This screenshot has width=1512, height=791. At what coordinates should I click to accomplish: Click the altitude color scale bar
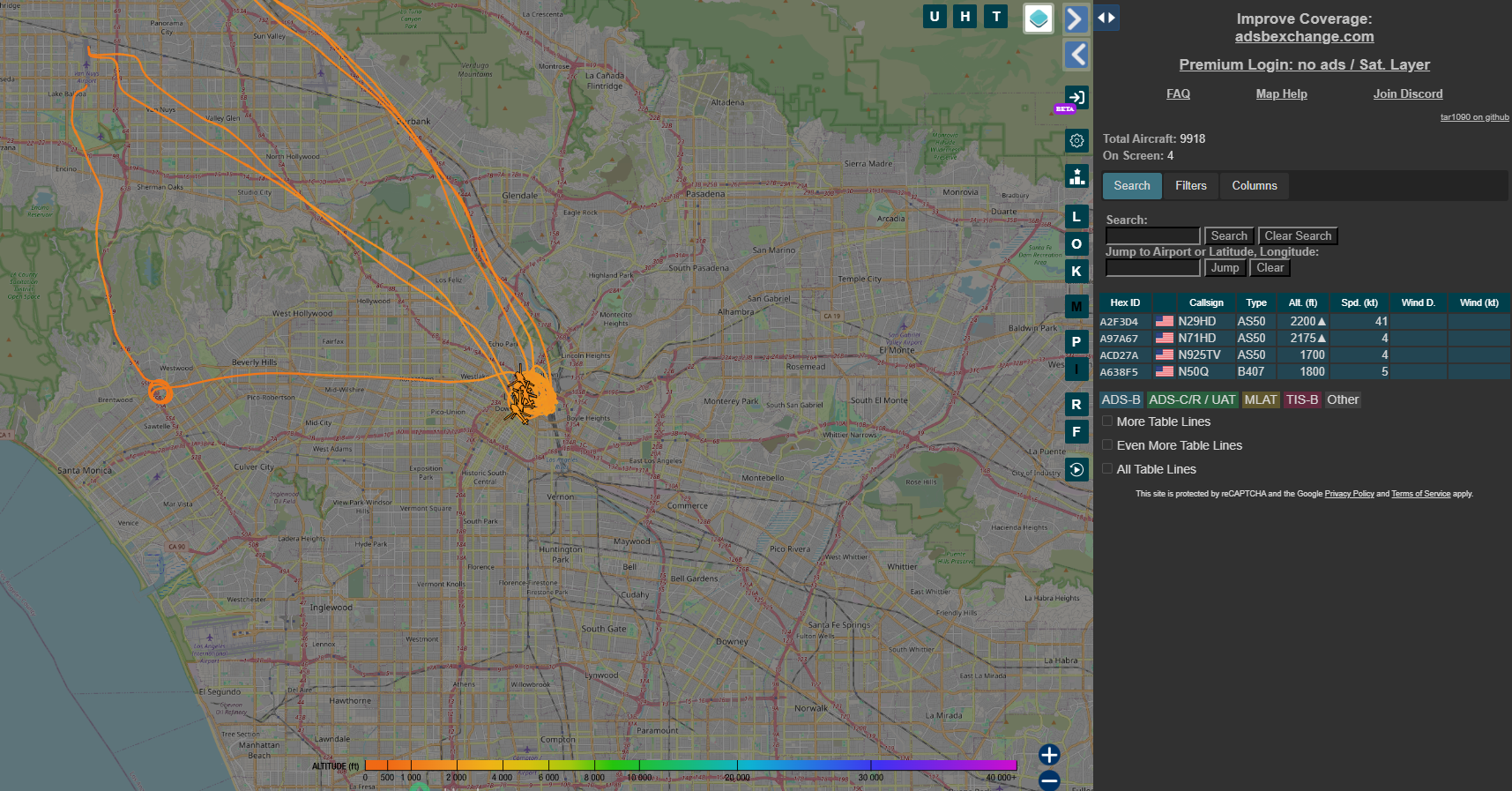(x=690, y=765)
